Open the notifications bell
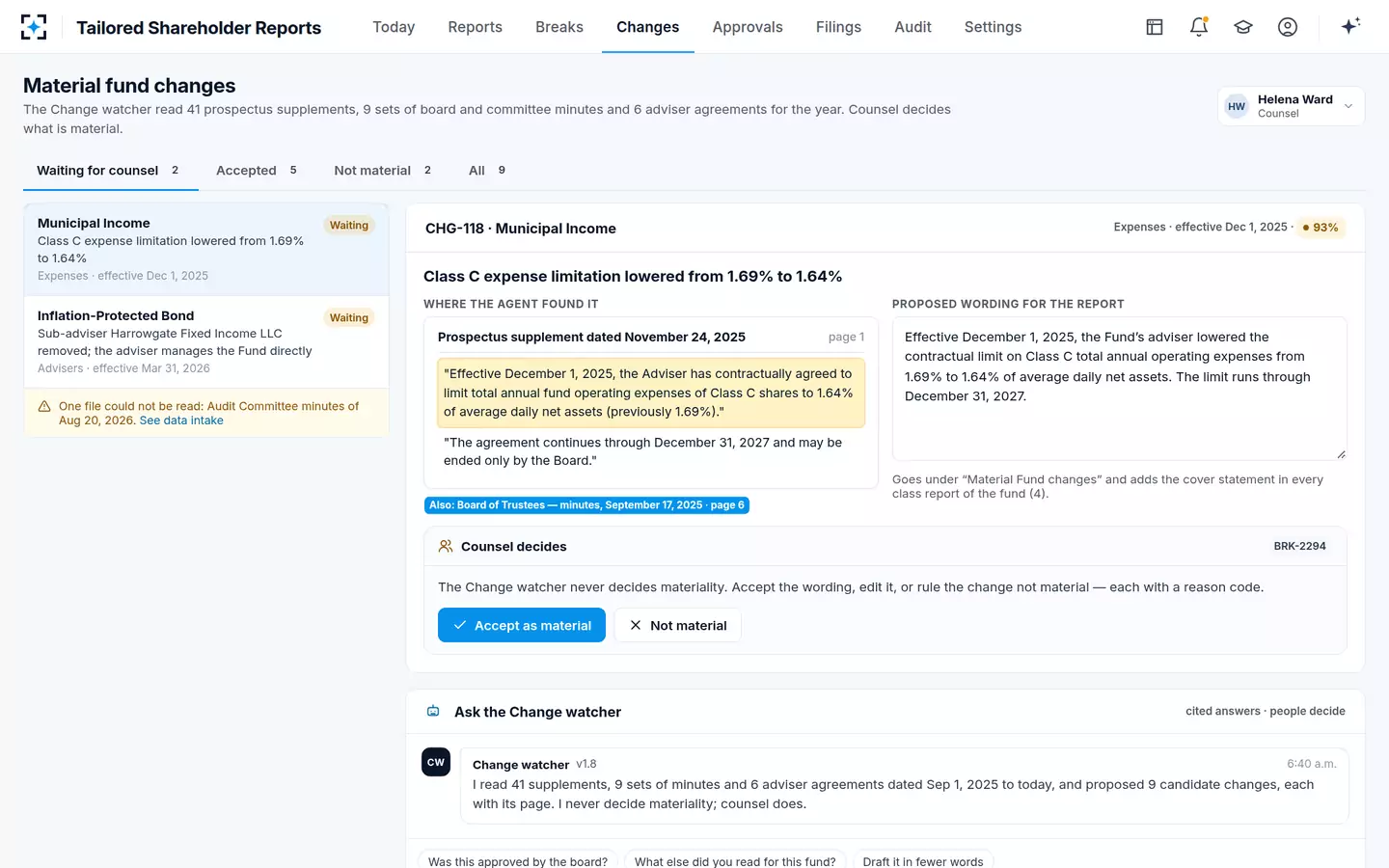This screenshot has height=868, width=1389. [1199, 27]
